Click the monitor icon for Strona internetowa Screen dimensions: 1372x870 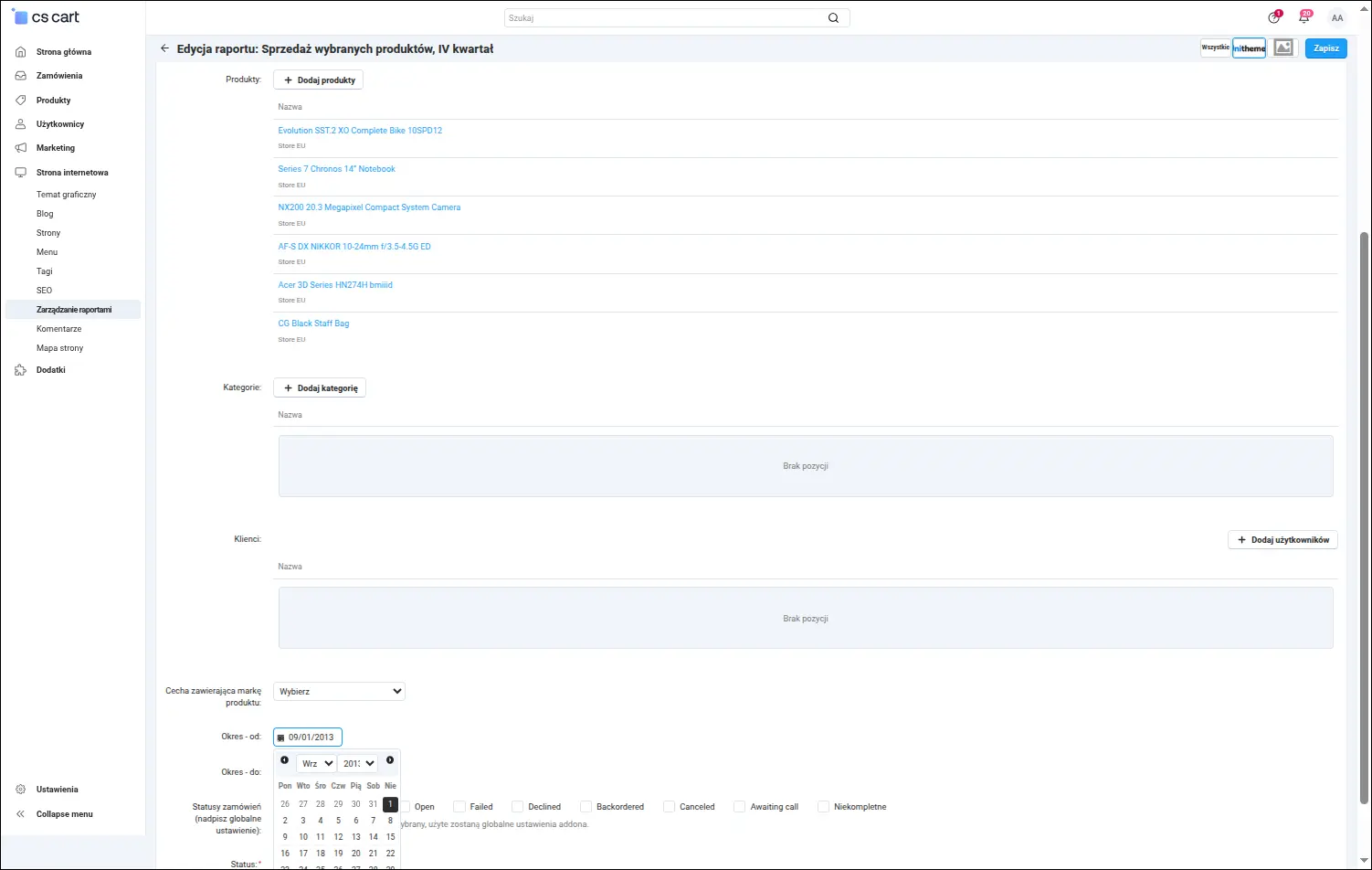coord(21,173)
